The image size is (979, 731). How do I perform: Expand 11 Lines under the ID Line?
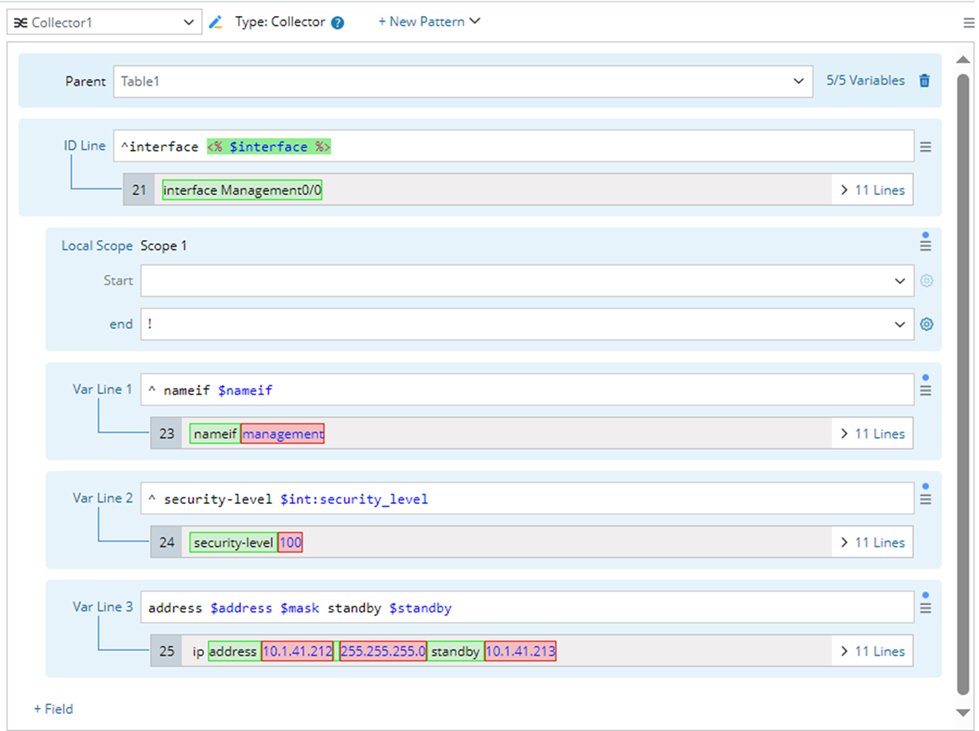[871, 190]
